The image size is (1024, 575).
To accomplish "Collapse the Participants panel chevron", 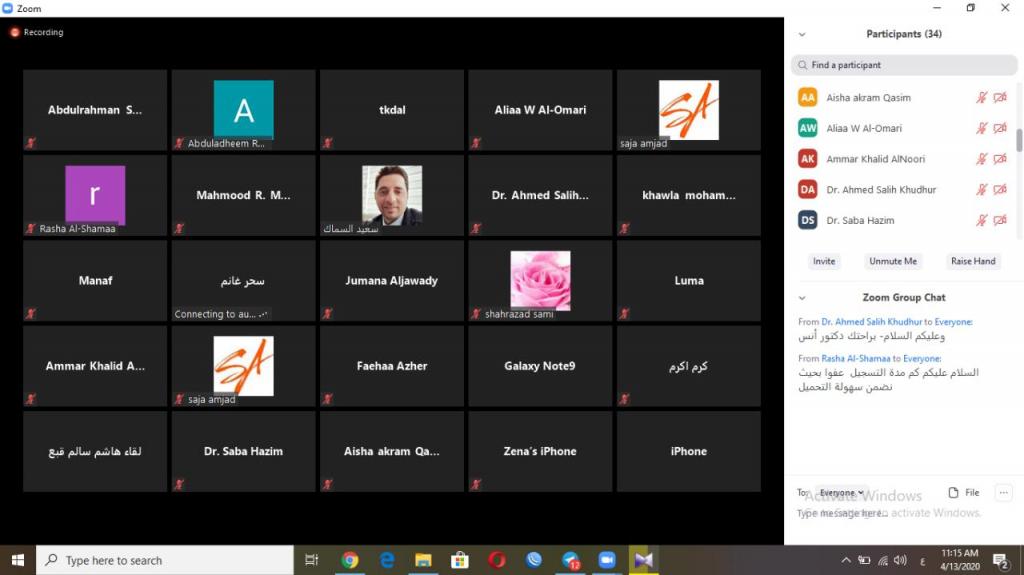I will click(x=801, y=34).
